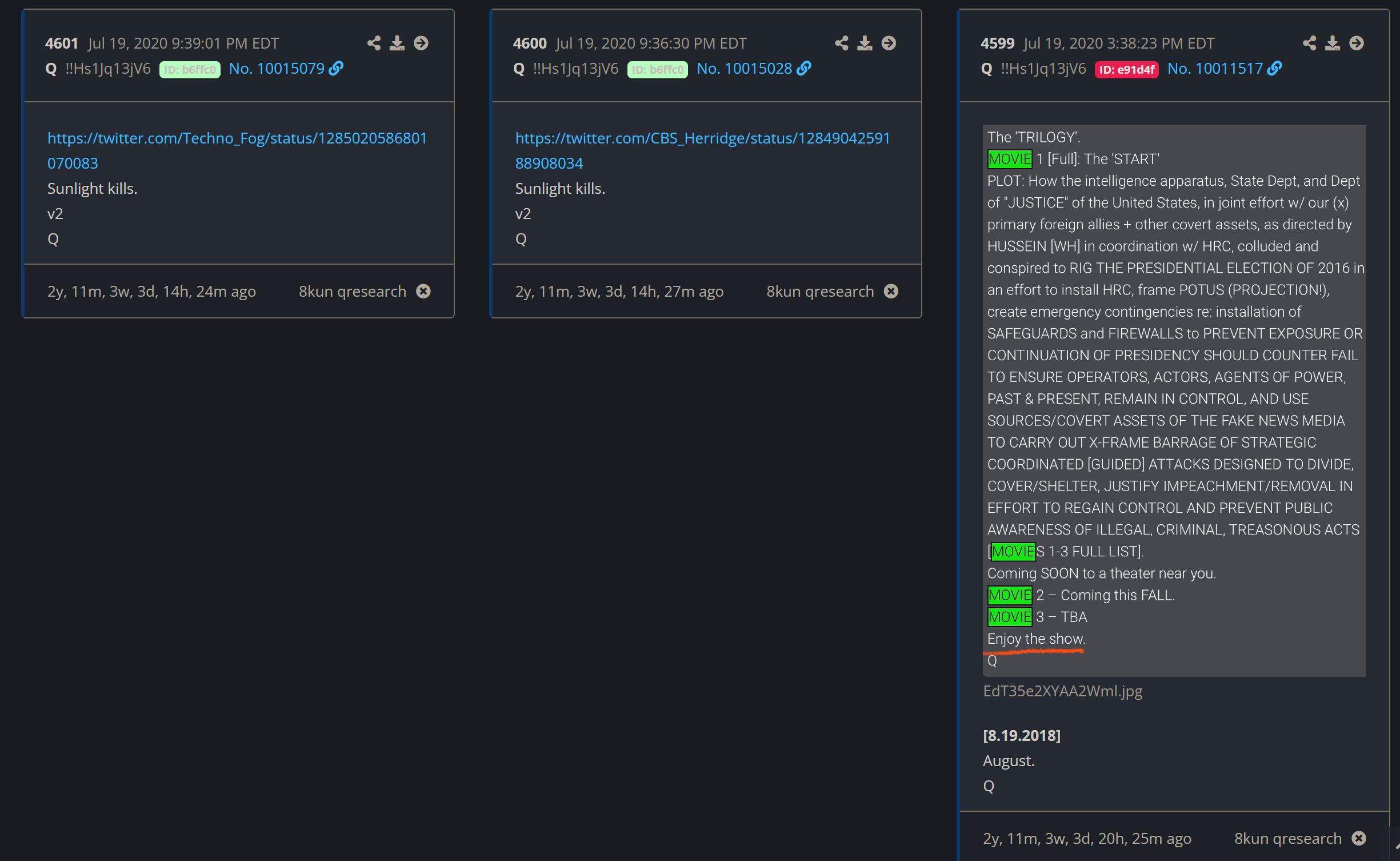The image size is (1400, 861).
Task: Open post No. 10015079 link
Action: 277,69
